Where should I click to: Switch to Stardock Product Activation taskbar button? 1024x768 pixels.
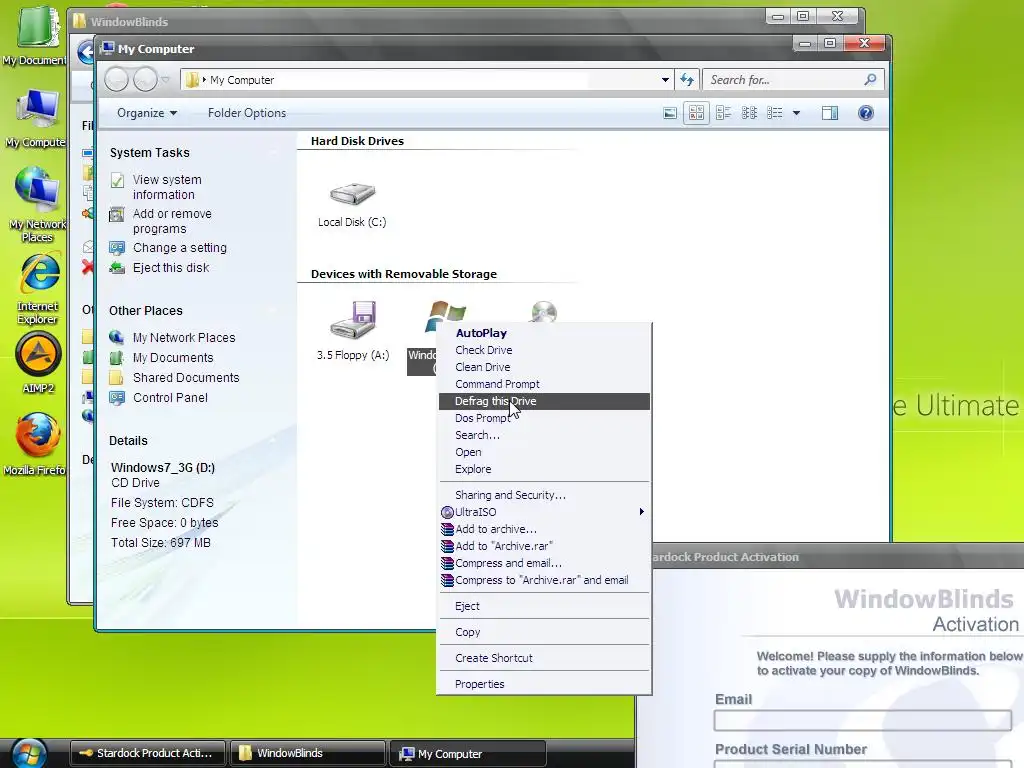(x=148, y=753)
